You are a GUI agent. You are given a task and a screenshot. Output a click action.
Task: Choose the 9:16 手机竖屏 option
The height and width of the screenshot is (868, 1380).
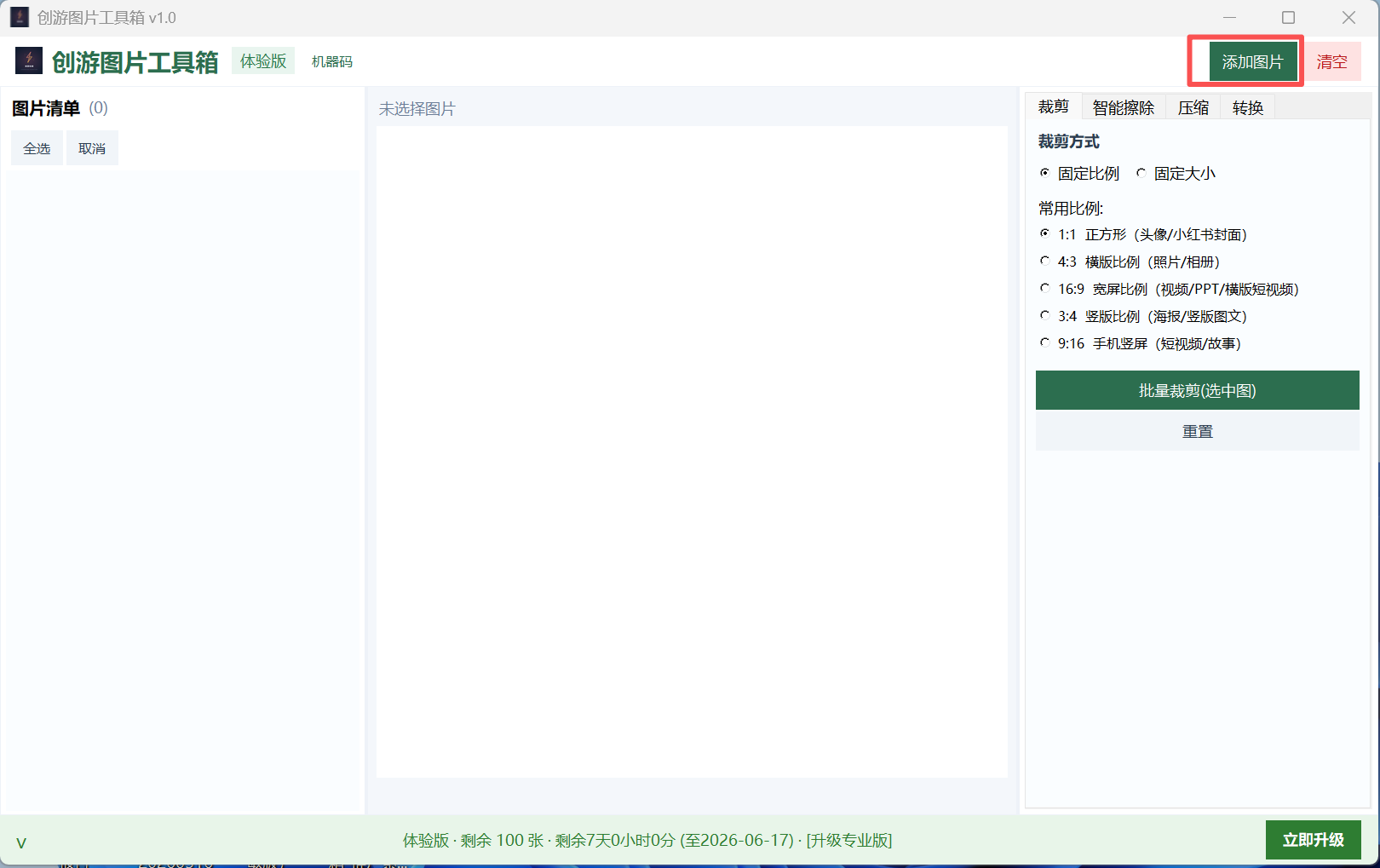click(x=1141, y=343)
